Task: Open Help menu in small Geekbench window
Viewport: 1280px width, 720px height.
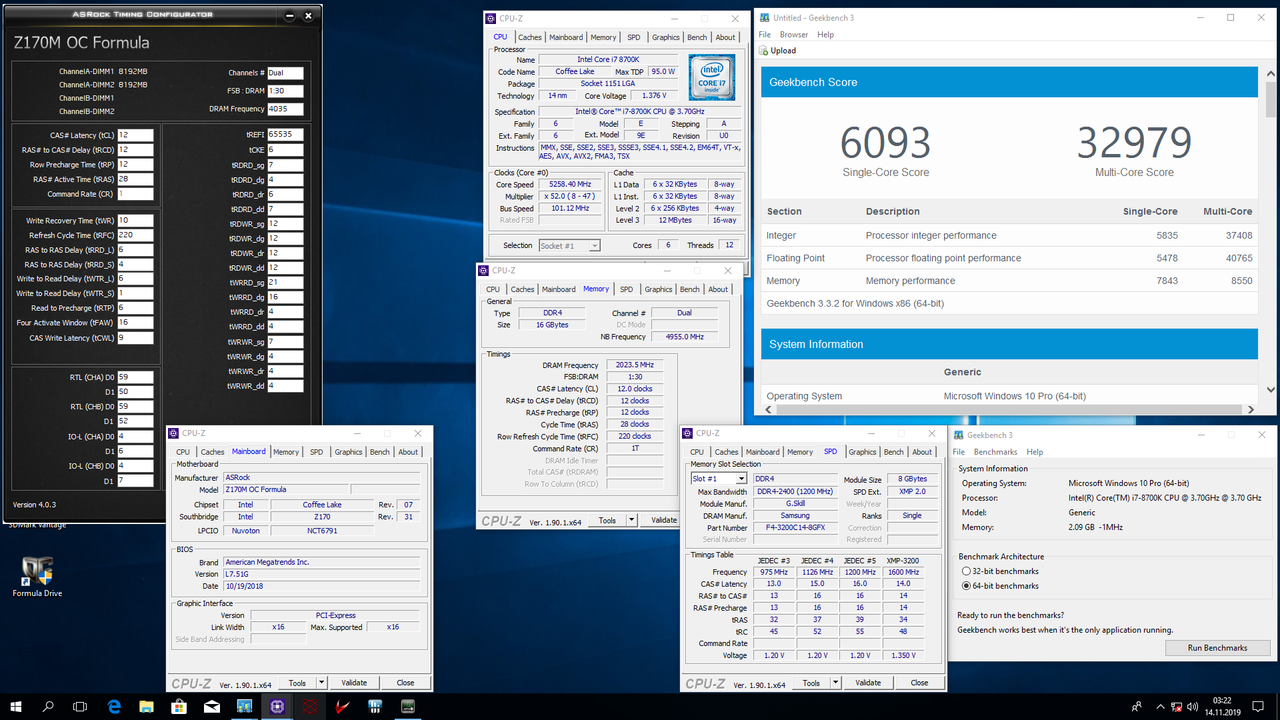Action: pyautogui.click(x=1035, y=452)
